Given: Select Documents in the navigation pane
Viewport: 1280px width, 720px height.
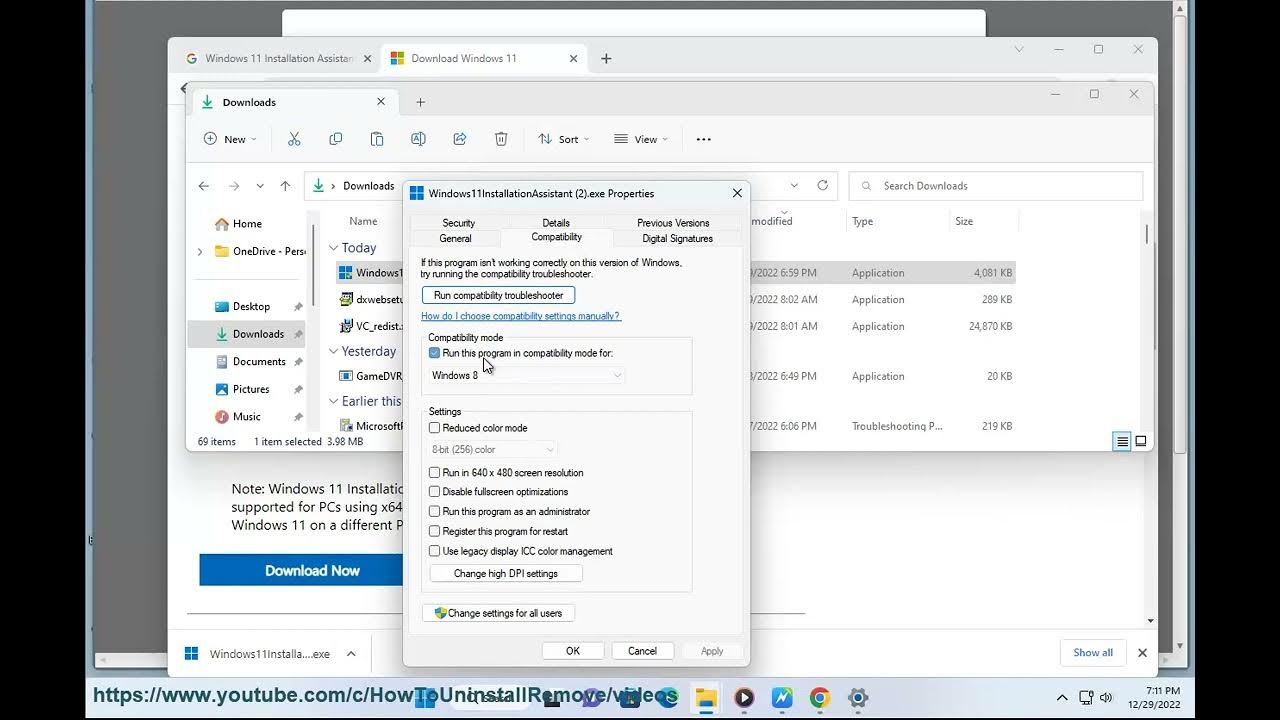Looking at the screenshot, I should tap(259, 361).
